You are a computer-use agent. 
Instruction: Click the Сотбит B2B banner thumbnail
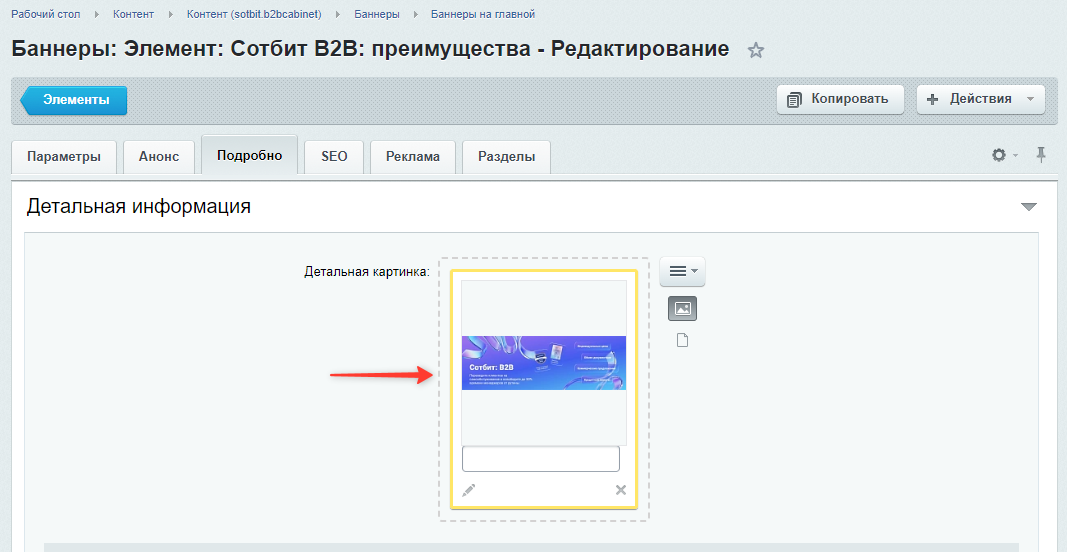point(544,363)
